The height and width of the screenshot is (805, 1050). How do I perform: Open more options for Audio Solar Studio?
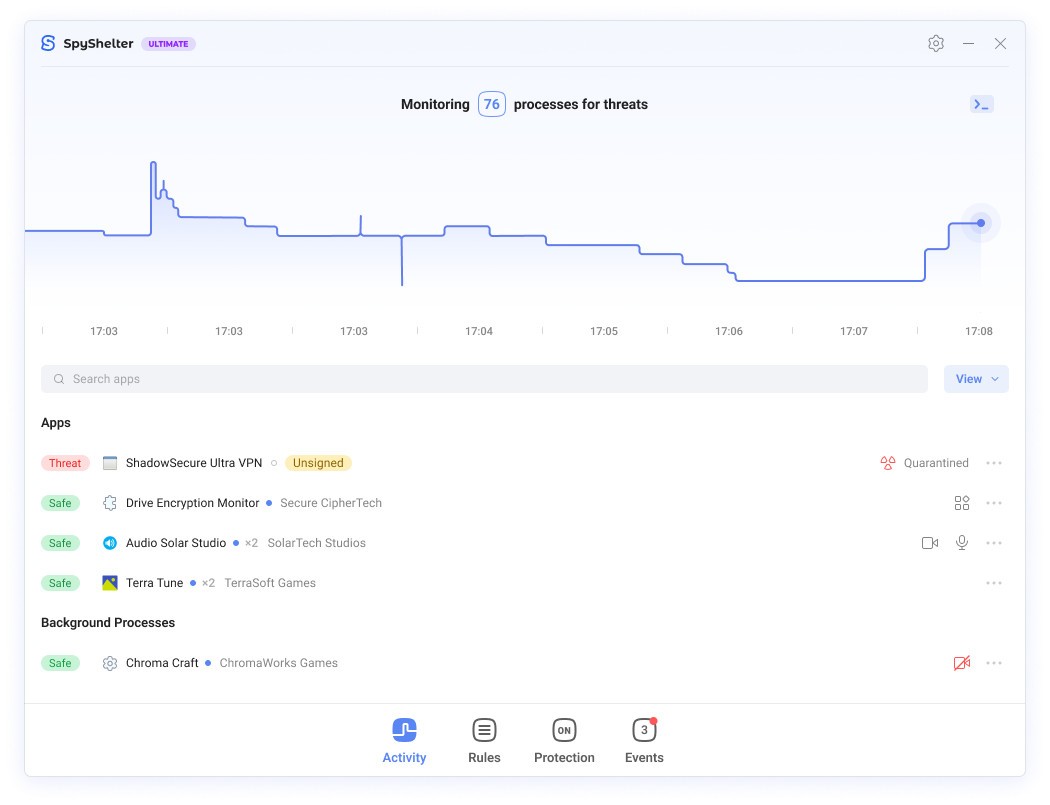pyautogui.click(x=994, y=543)
